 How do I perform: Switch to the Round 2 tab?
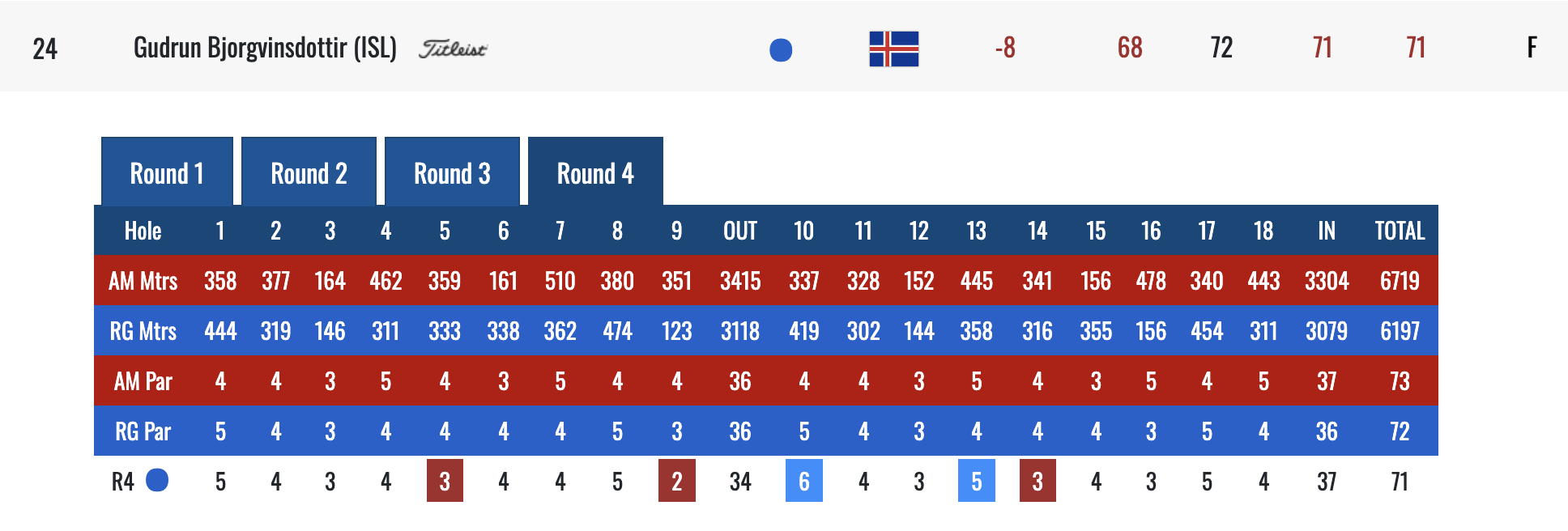coord(309,173)
